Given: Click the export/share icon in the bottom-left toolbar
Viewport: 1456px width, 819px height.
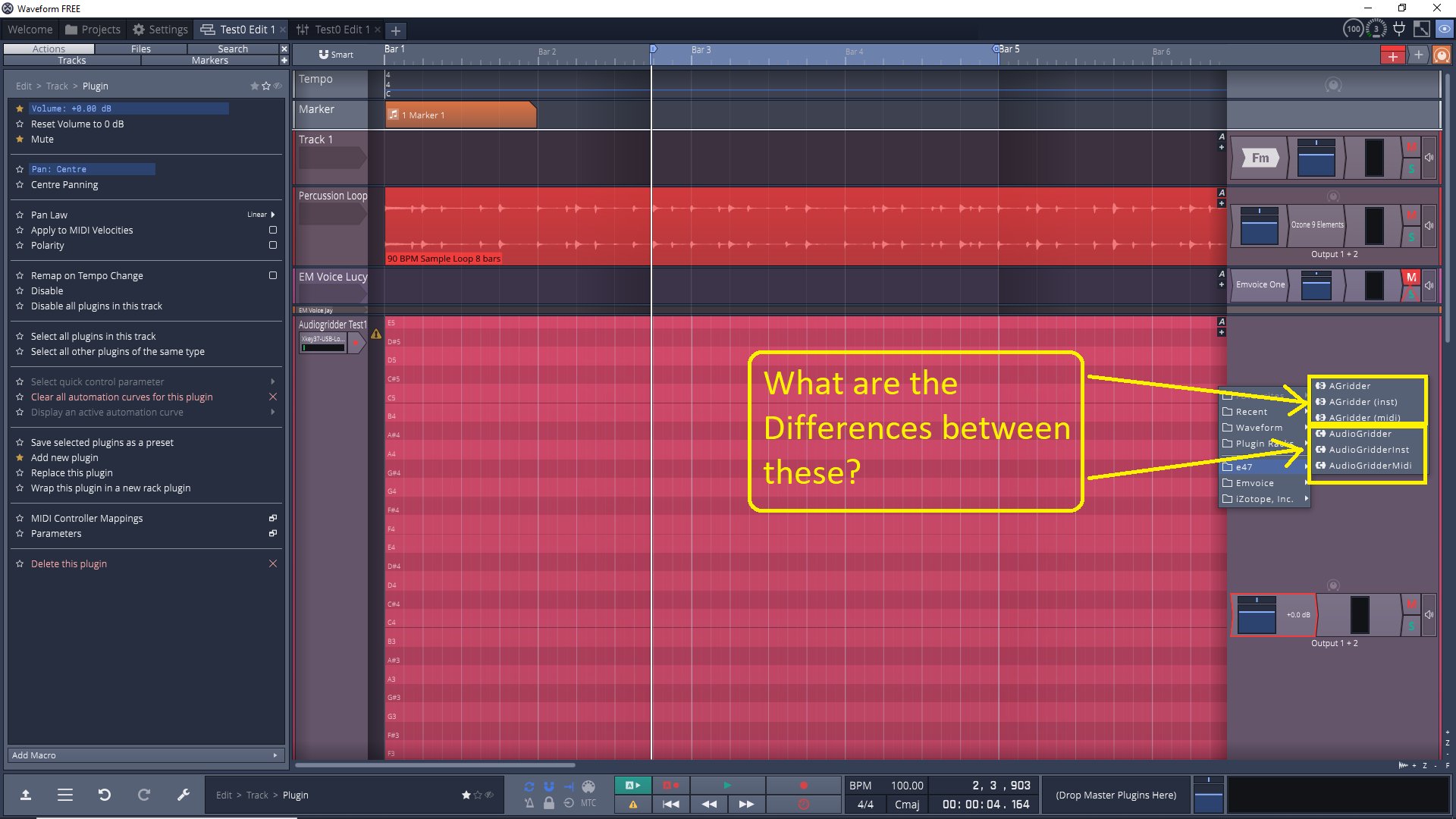Looking at the screenshot, I should click(26, 795).
